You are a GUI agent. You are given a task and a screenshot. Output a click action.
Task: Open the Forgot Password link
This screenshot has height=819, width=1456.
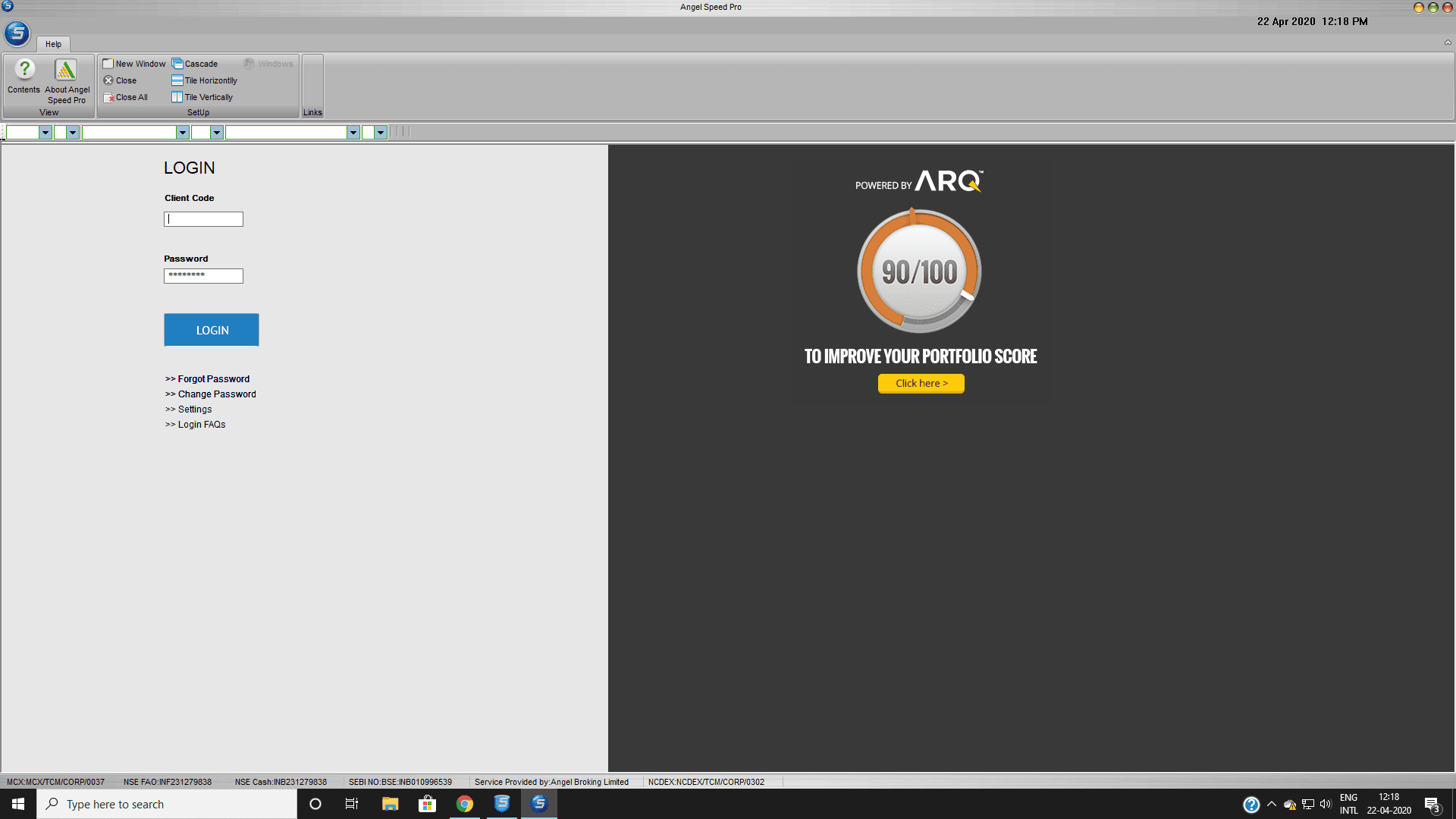208,379
